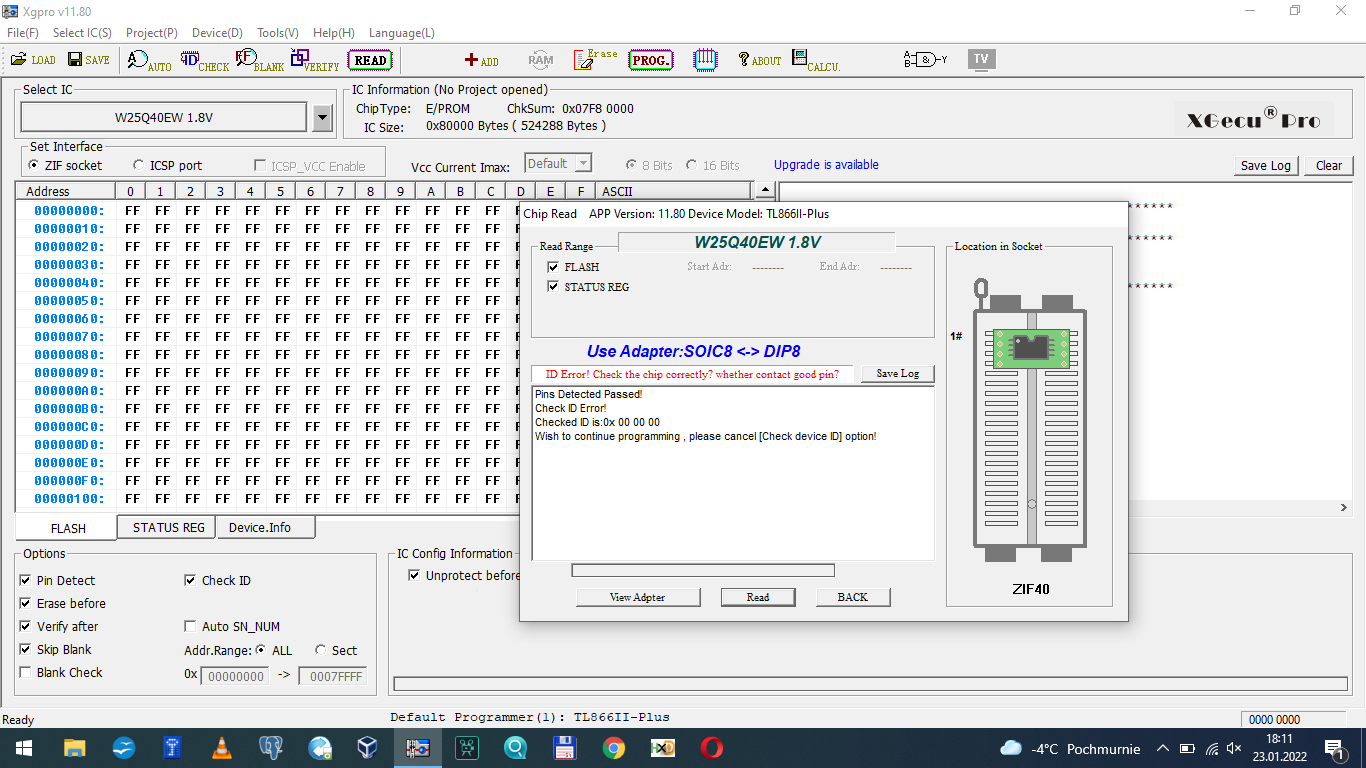Image resolution: width=1366 pixels, height=768 pixels.
Task: Choose the ALL address range option
Action: [261, 650]
